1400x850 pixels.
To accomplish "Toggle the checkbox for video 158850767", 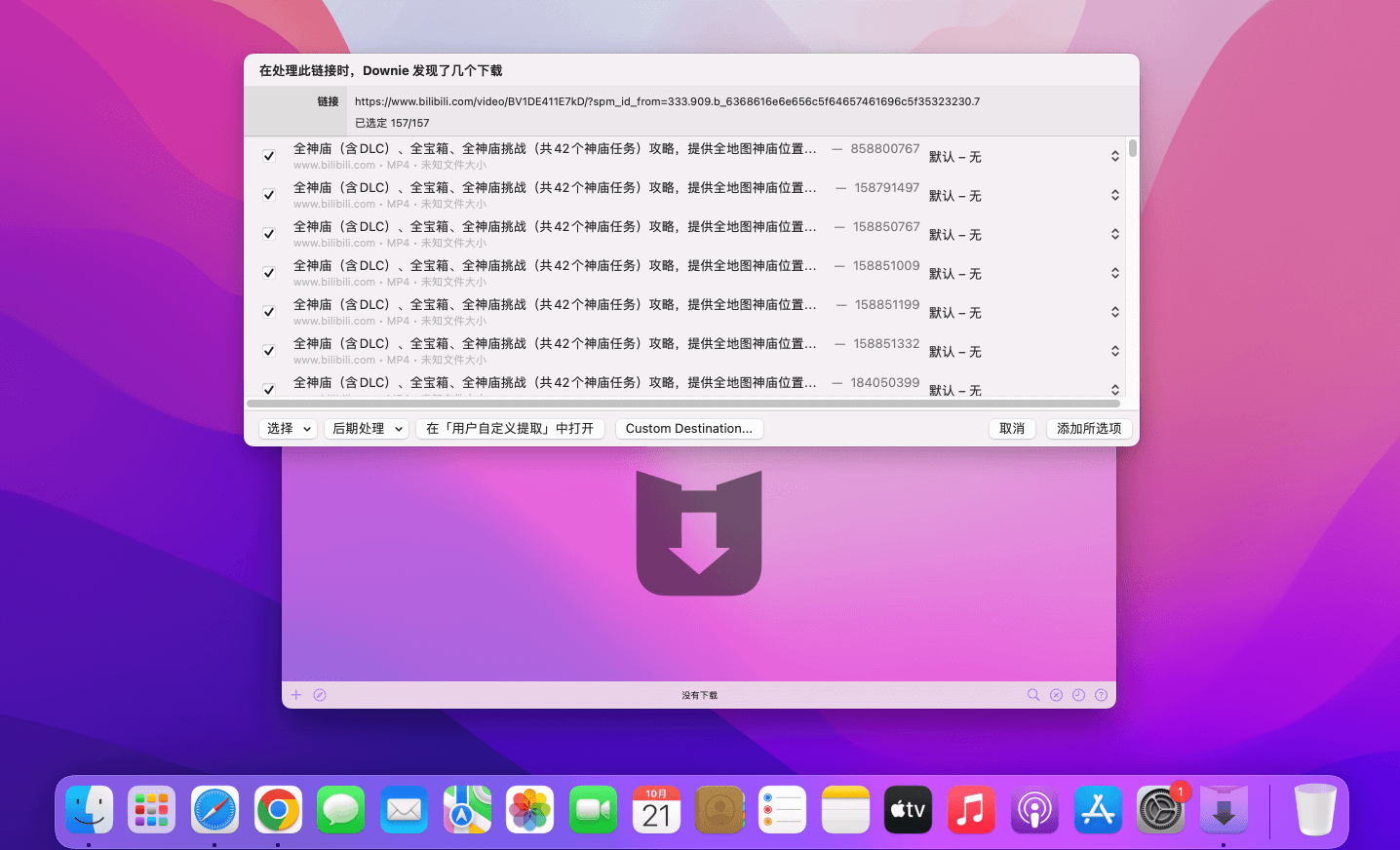I will pos(269,234).
